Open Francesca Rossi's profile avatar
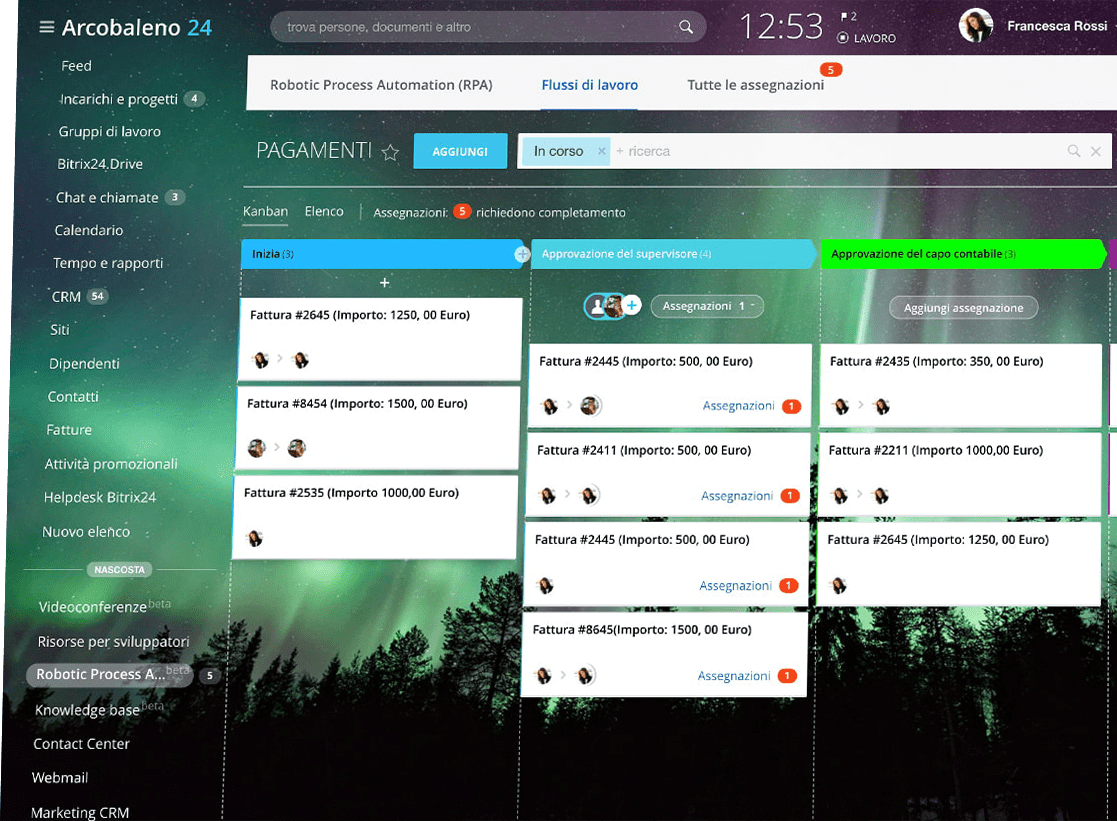1117x821 pixels. click(976, 26)
